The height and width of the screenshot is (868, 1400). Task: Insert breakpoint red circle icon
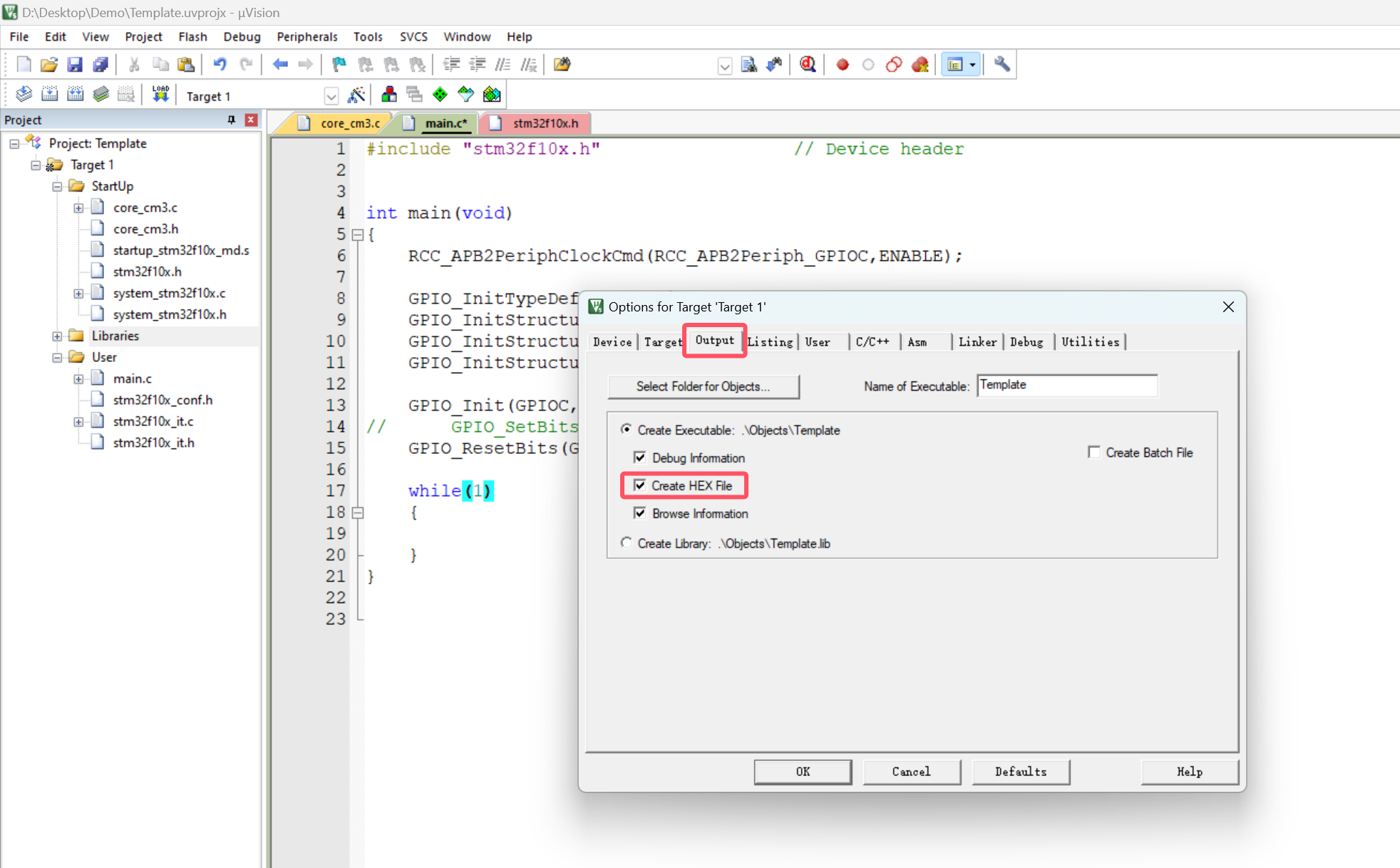point(843,65)
